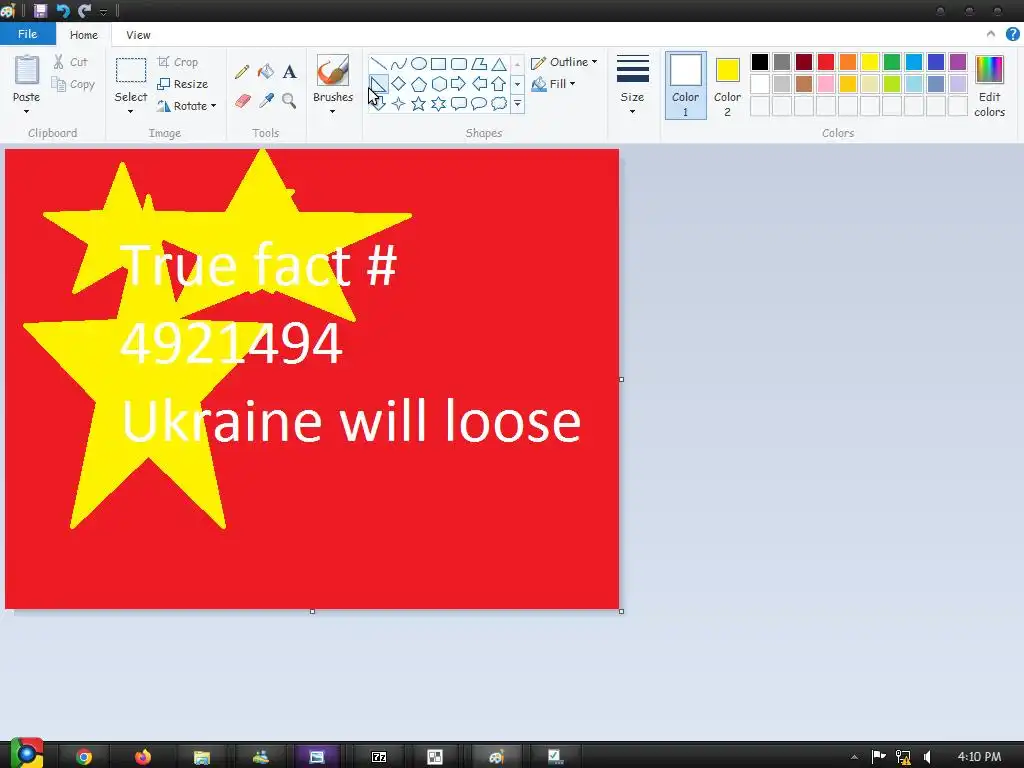Image resolution: width=1024 pixels, height=768 pixels.
Task: Select the Pencil tool
Action: coord(242,71)
